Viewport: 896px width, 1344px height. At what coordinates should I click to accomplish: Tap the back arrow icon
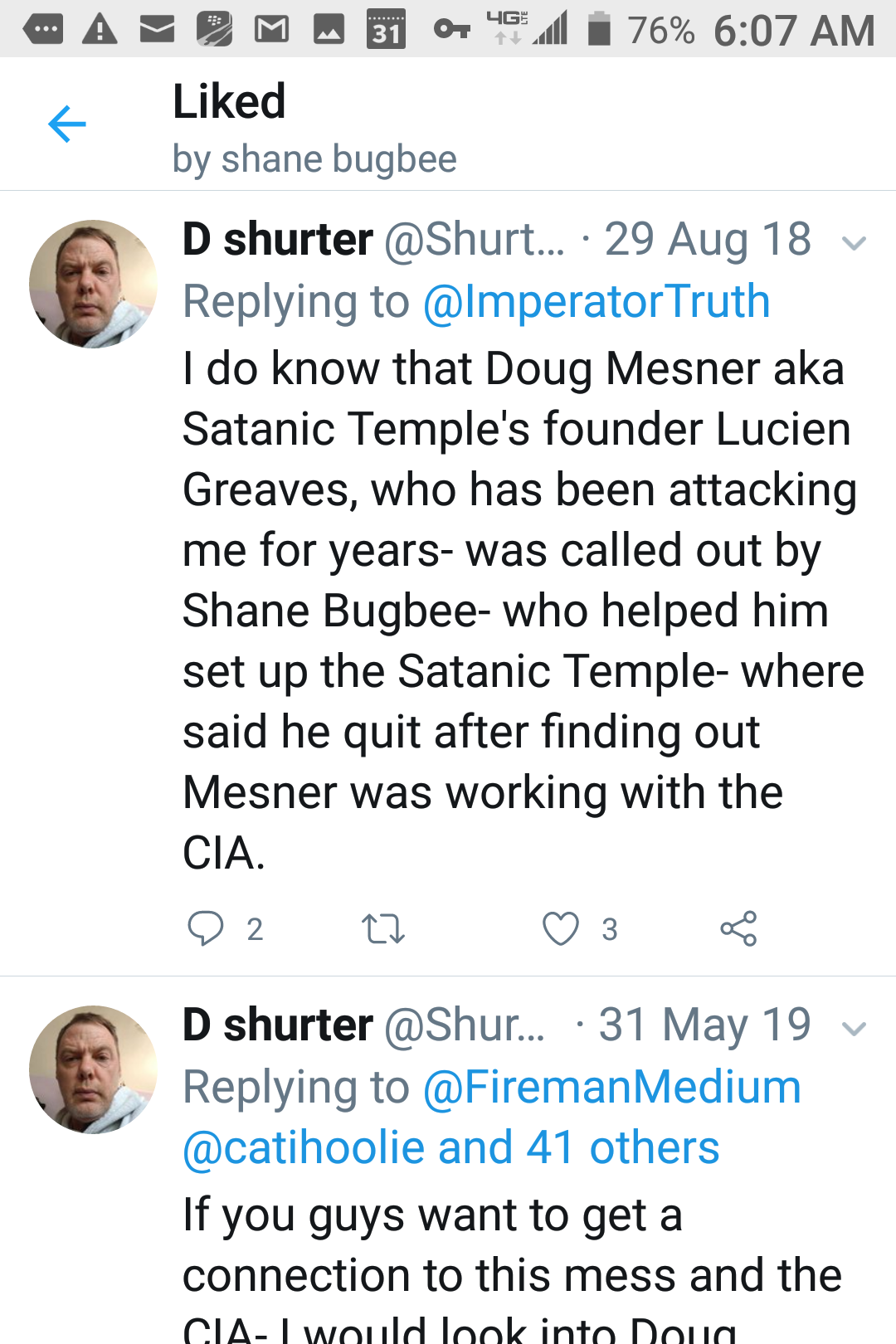coord(67,124)
